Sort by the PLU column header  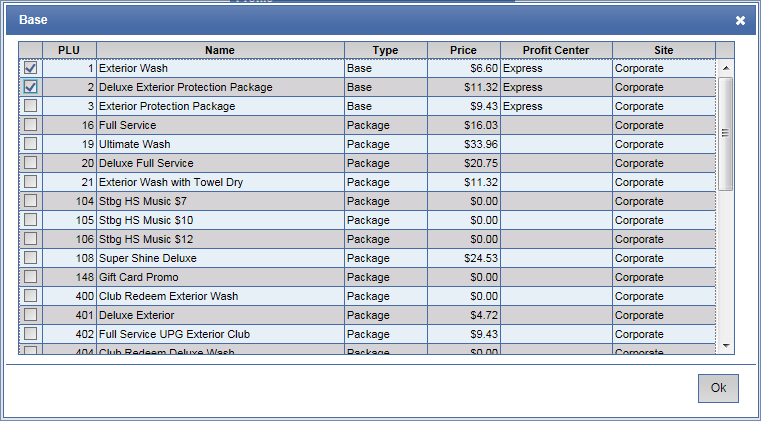(x=69, y=50)
